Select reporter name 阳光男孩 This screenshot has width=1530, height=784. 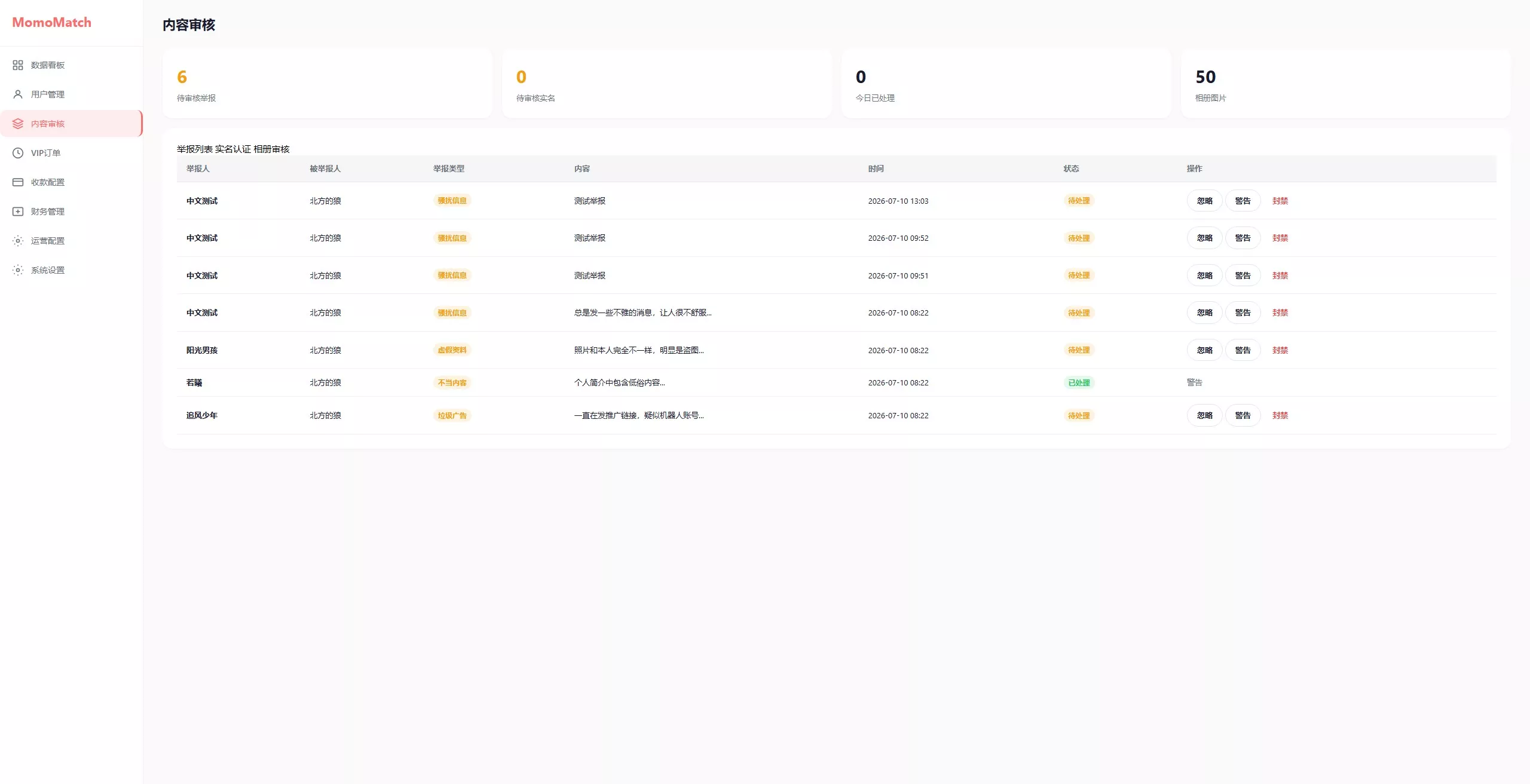(x=202, y=350)
